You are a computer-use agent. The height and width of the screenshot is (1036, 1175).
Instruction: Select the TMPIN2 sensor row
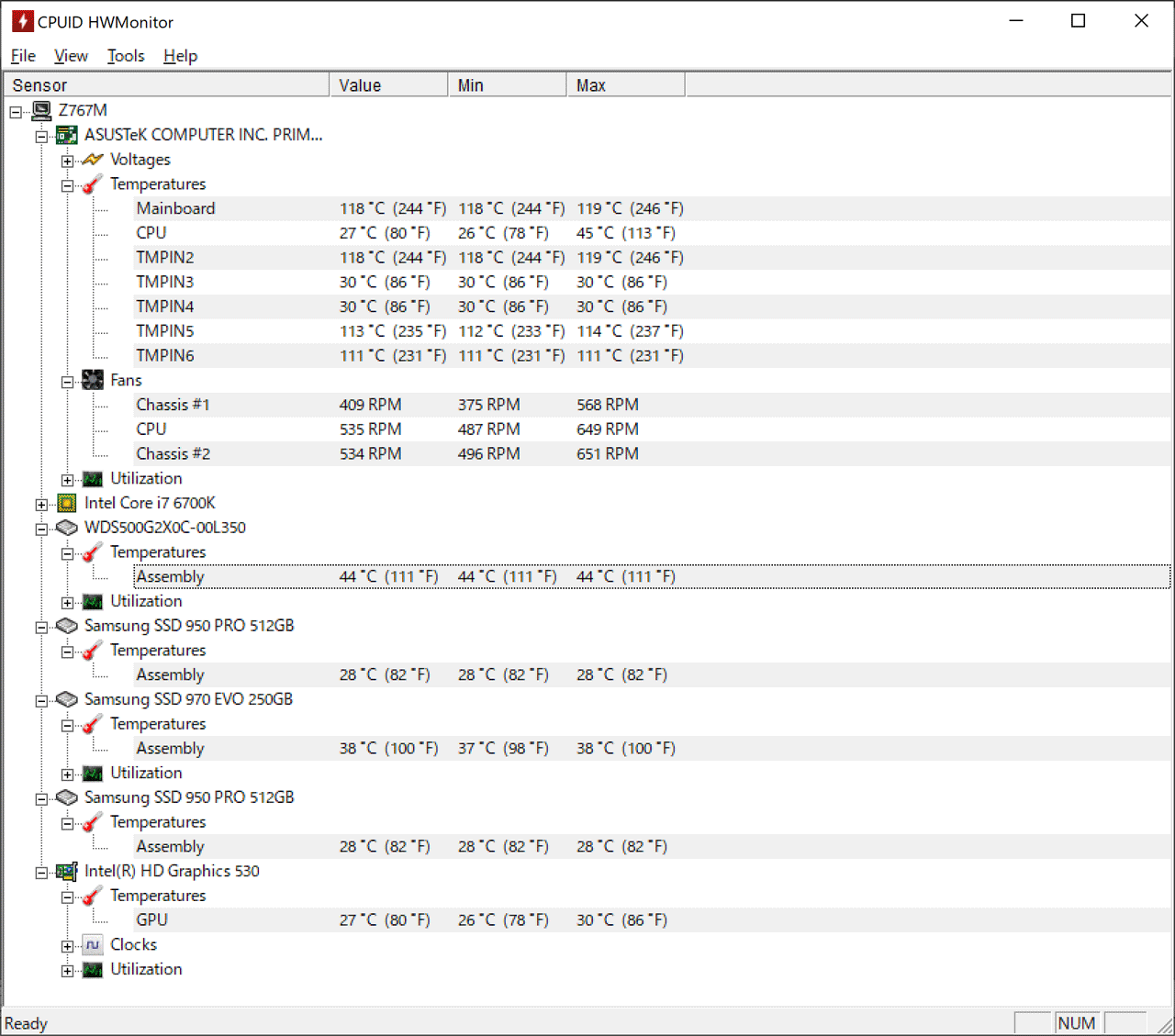tap(652, 258)
